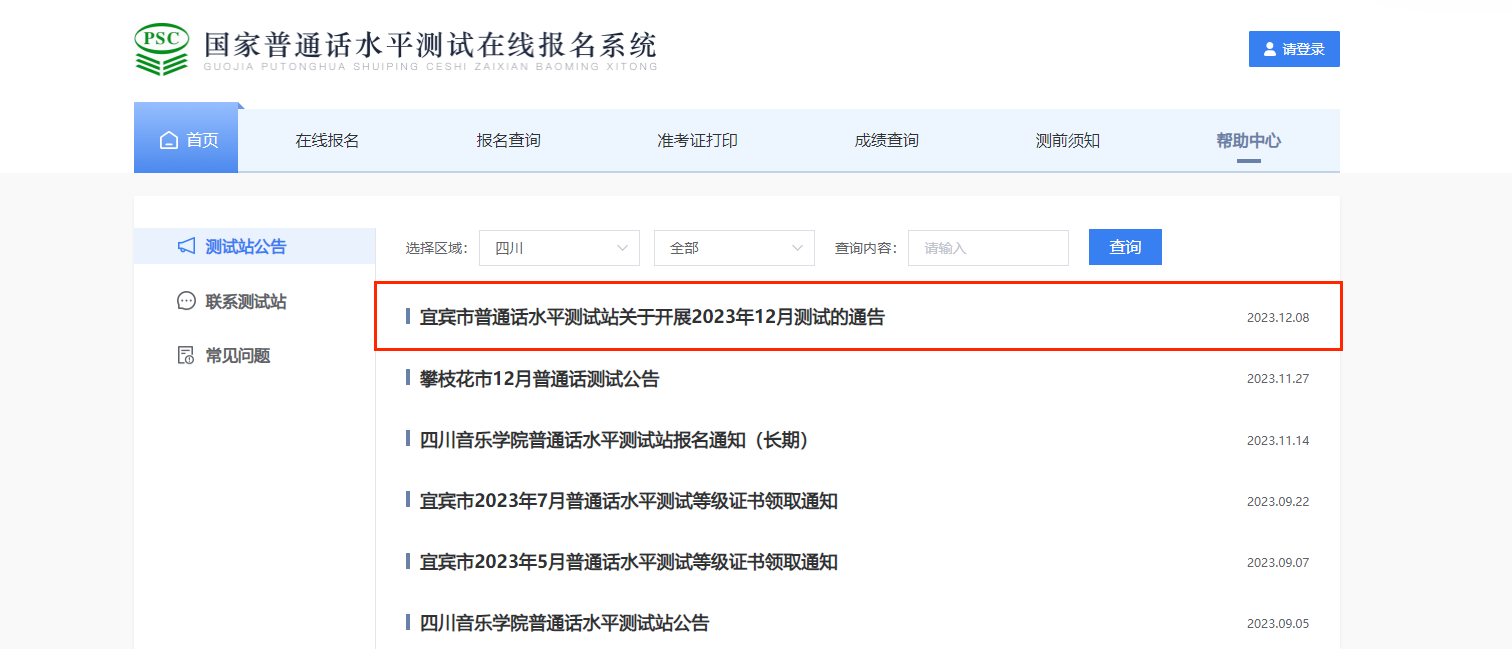Click the megaphone icon beside 测试站公告
This screenshot has width=1512, height=649.
click(x=186, y=246)
